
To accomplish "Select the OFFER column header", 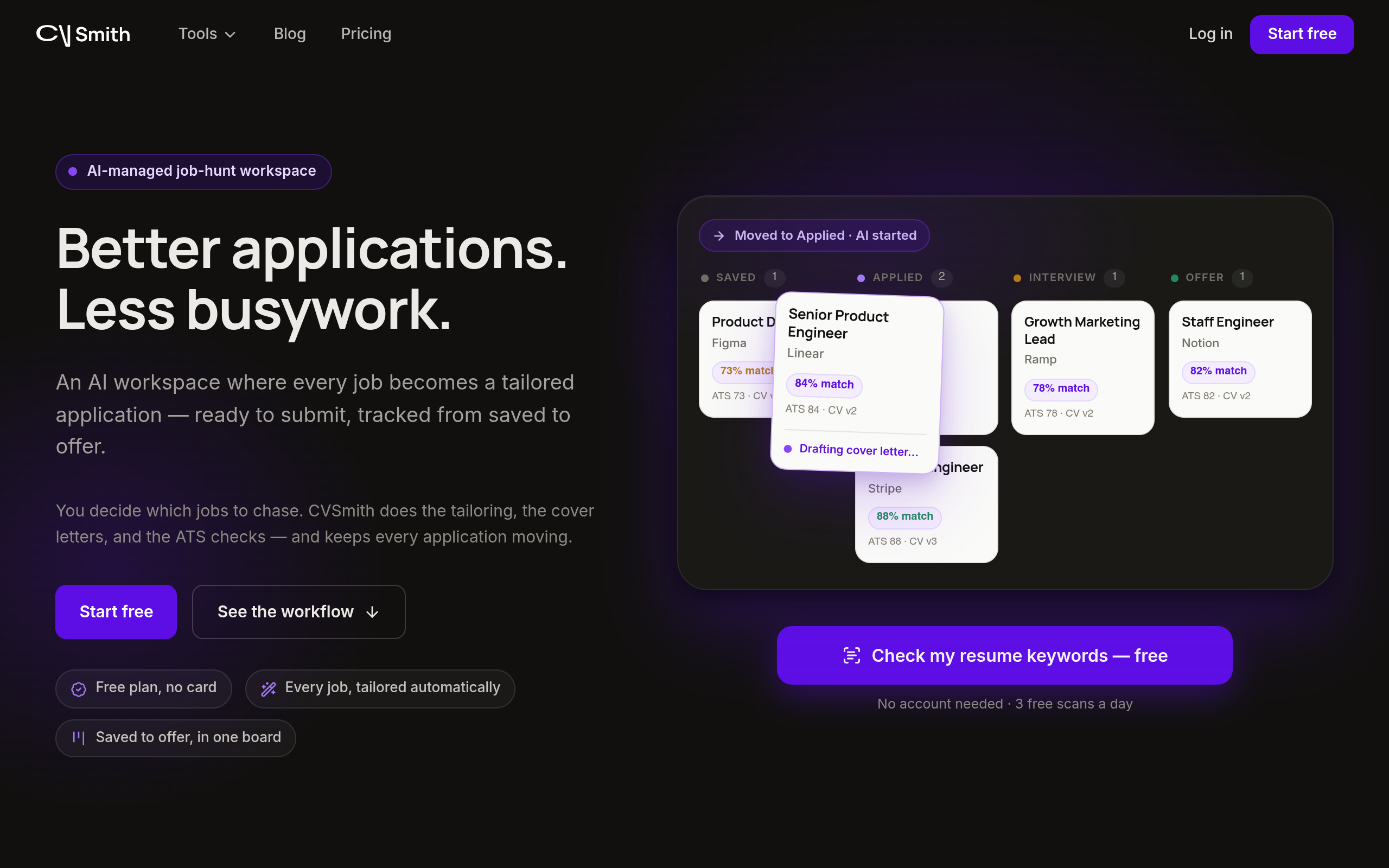I will click(1204, 278).
